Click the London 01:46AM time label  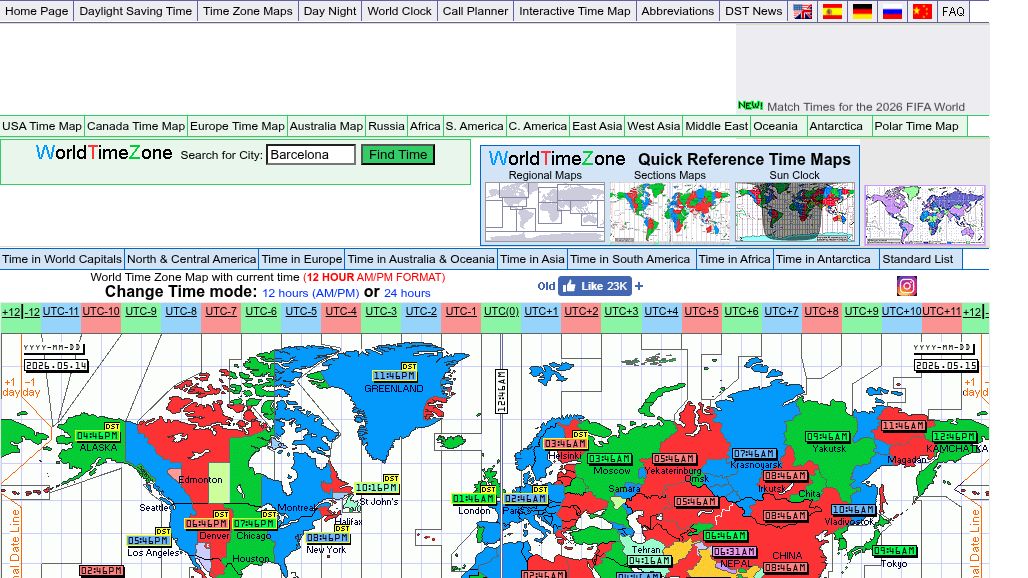point(473,499)
